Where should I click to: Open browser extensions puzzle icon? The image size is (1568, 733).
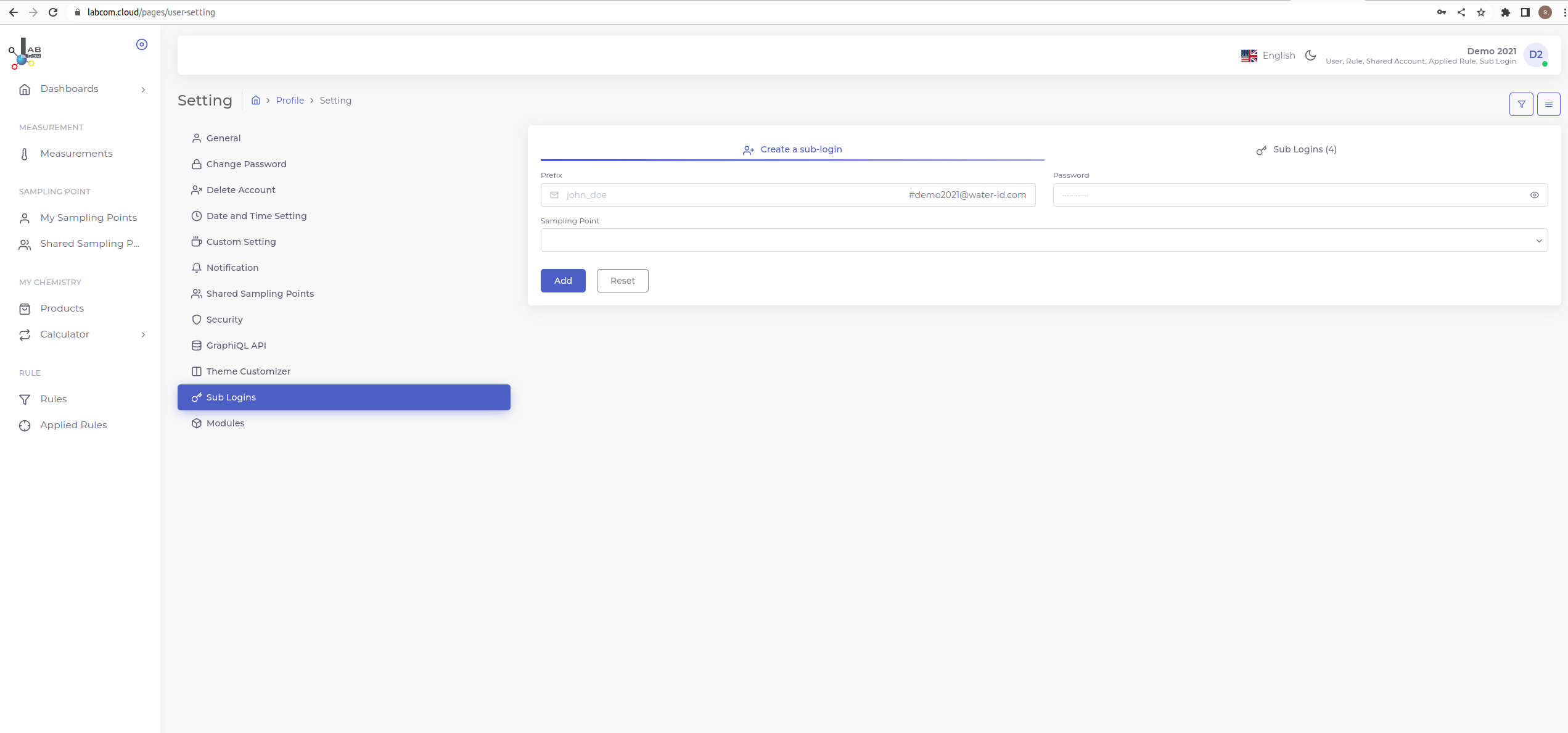point(1505,12)
